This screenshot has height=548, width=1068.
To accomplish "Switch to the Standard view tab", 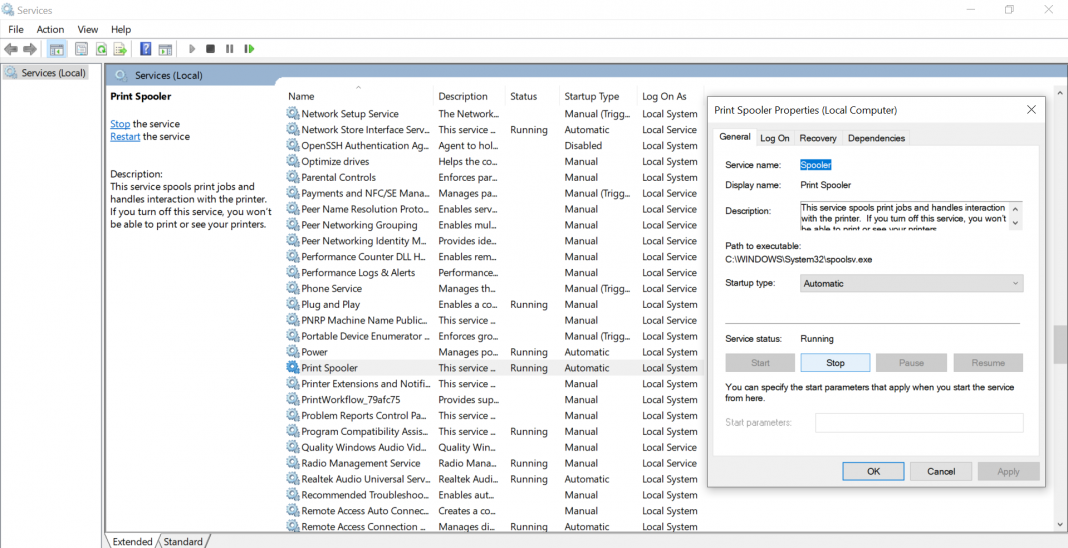I will pos(183,542).
